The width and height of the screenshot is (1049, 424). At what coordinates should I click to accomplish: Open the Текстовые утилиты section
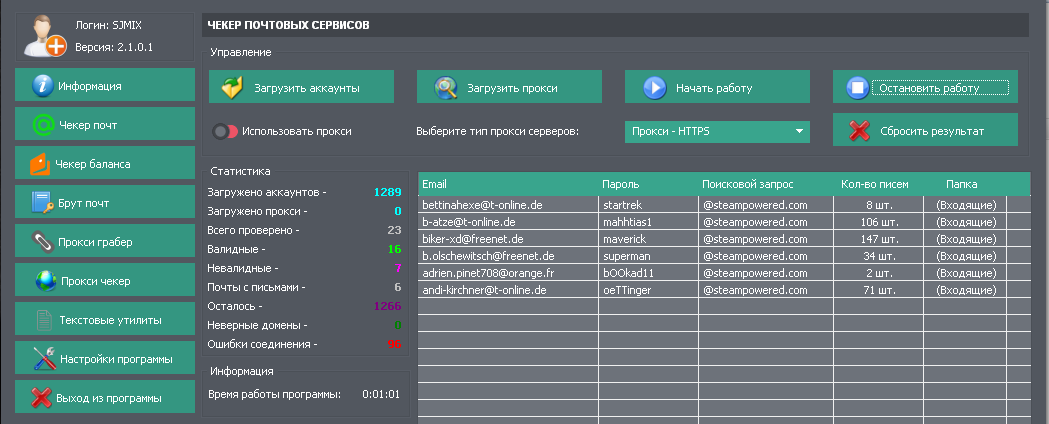104,320
